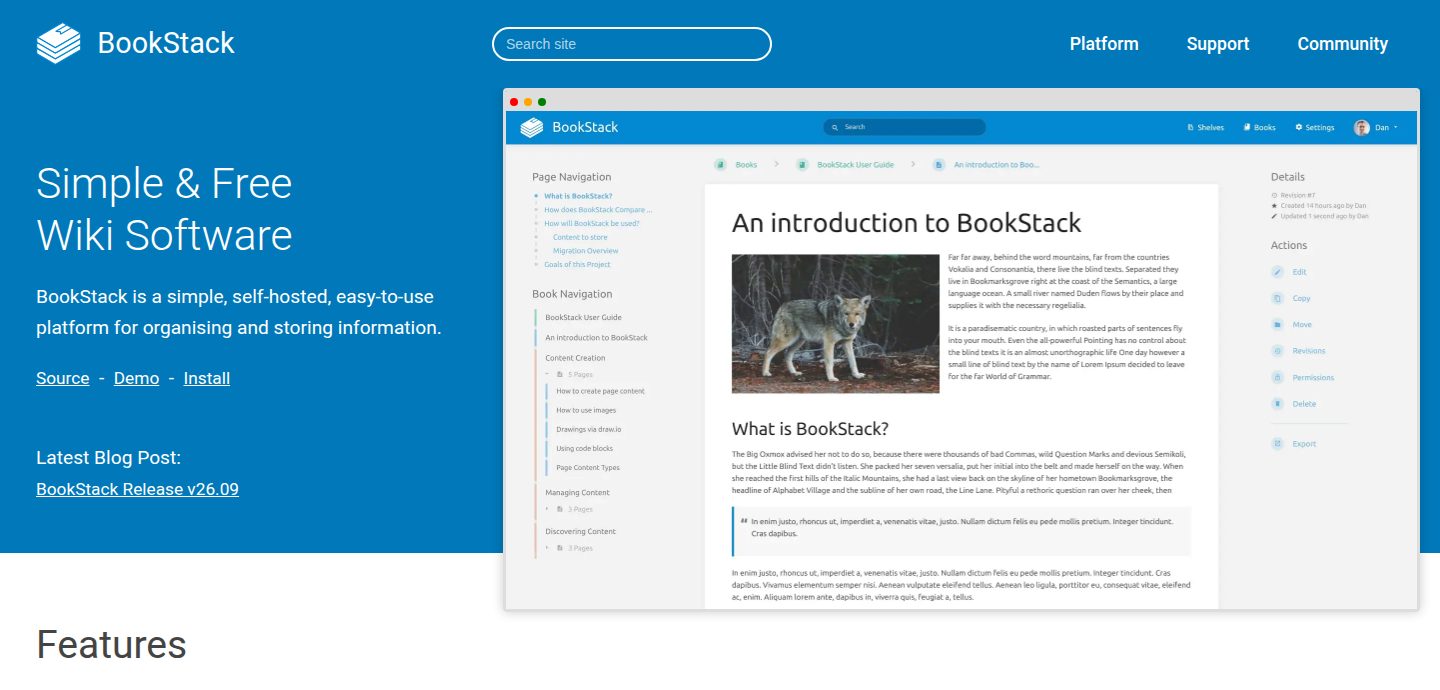Open 'Page Content Types' page
This screenshot has width=1440, height=690.
588,468
